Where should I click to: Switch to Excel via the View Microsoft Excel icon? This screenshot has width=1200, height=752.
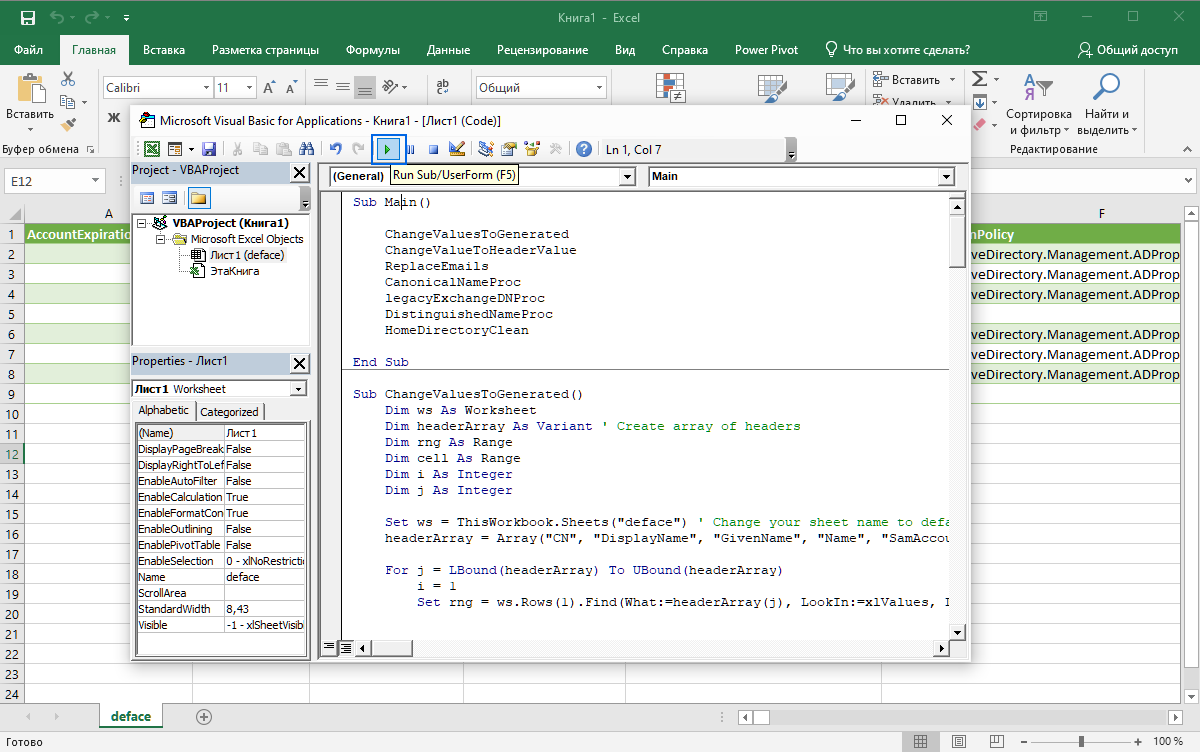pos(151,149)
